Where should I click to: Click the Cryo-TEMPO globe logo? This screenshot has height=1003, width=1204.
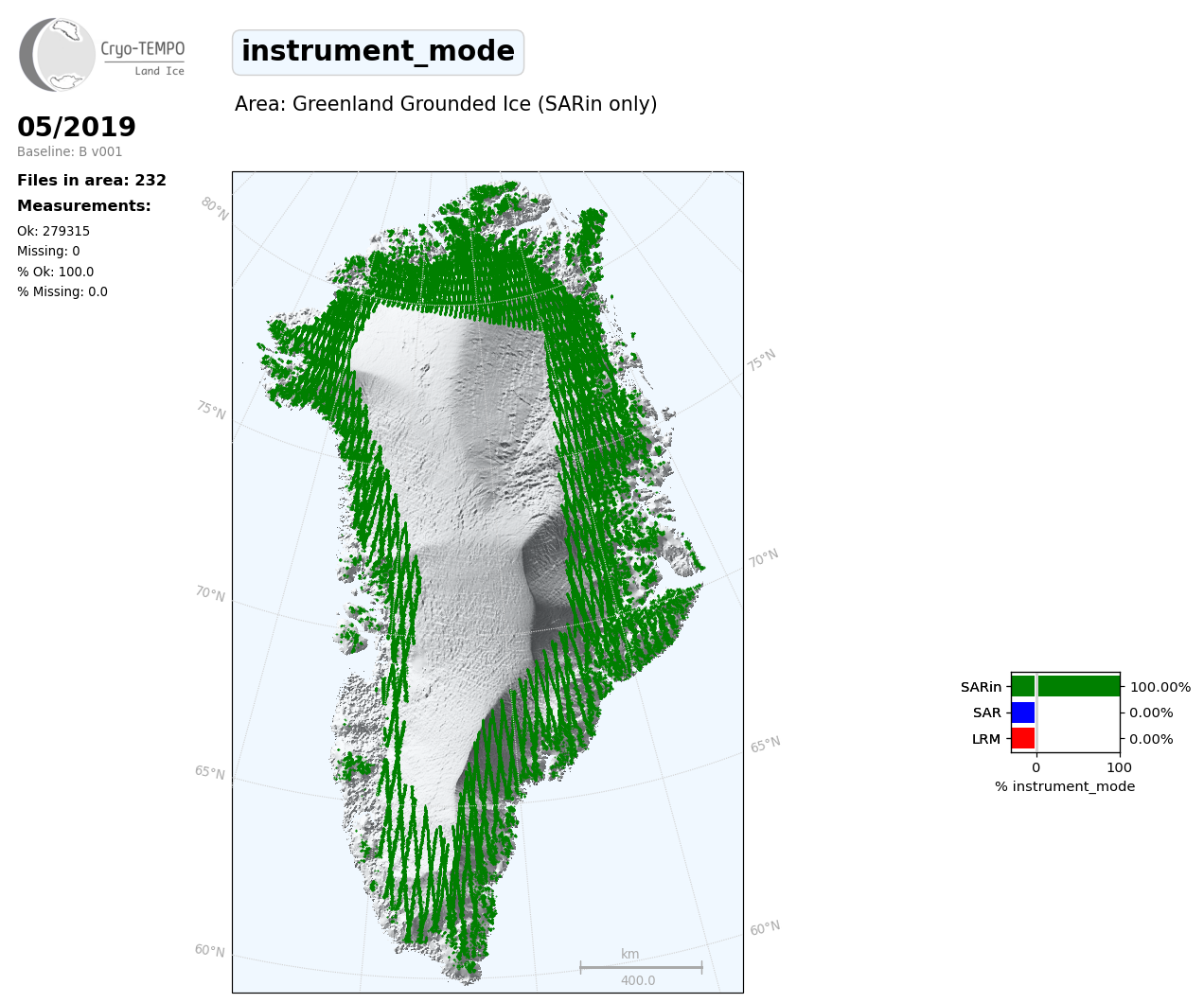[x=58, y=55]
